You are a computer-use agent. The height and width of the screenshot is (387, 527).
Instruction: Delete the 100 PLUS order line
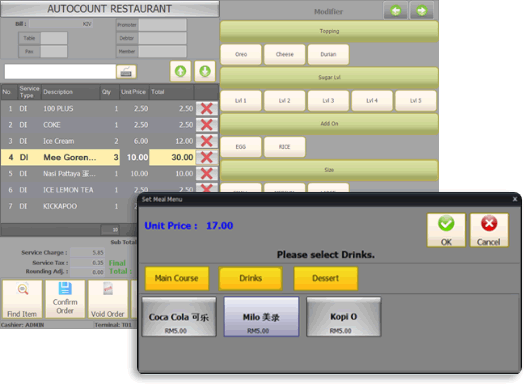click(x=206, y=109)
